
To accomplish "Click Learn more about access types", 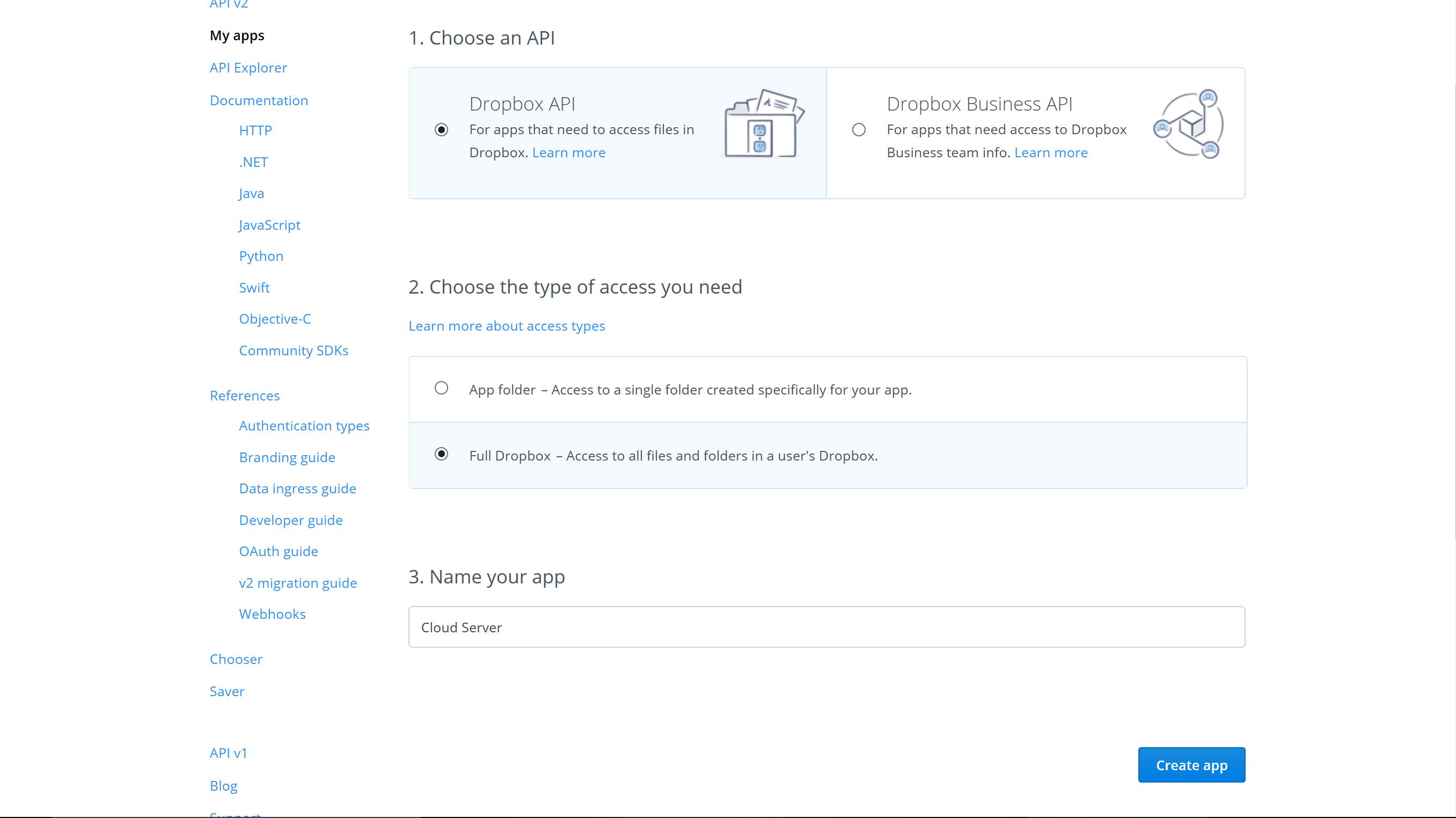I will click(507, 325).
